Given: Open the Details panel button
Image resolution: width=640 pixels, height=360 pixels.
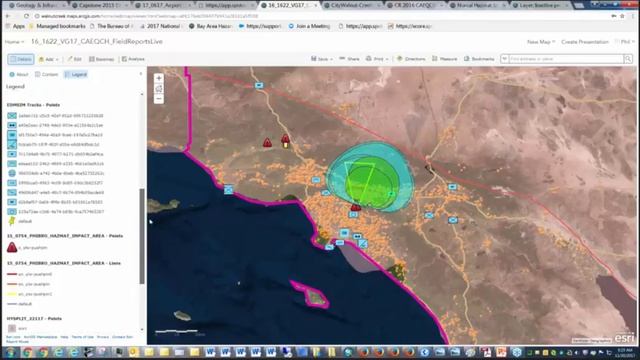Looking at the screenshot, I should pyautogui.click(x=21, y=59).
